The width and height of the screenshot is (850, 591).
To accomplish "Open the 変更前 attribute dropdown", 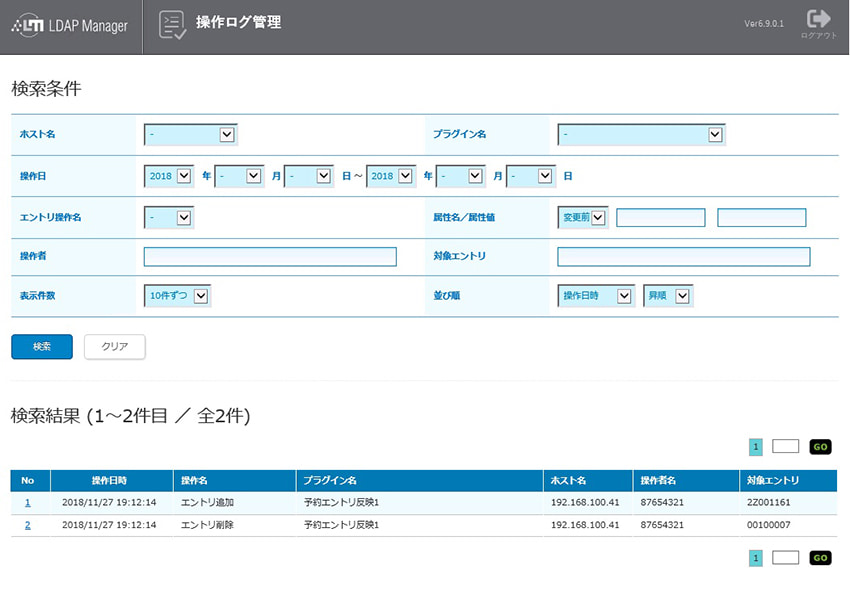I will (x=583, y=216).
